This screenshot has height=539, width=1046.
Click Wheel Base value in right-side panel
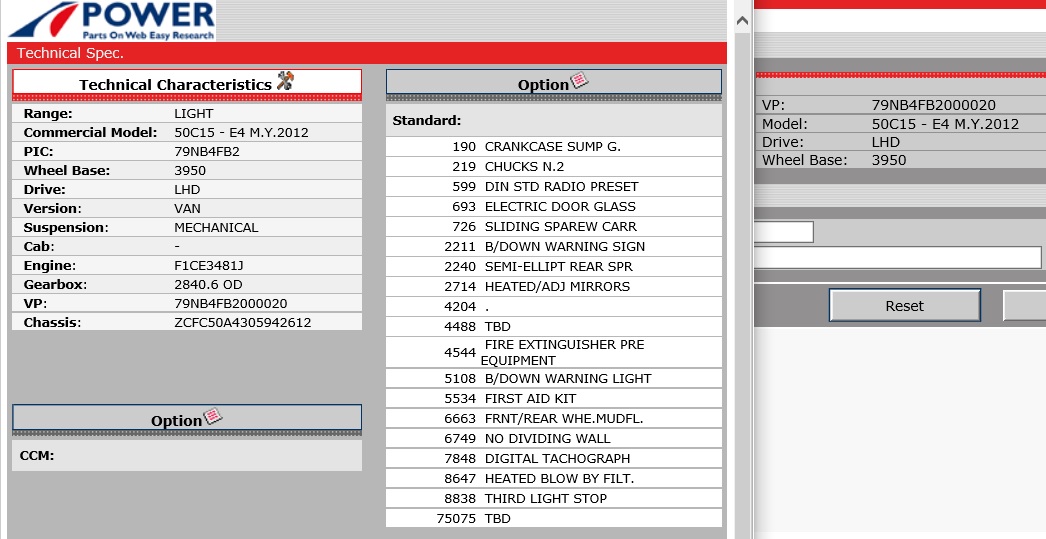click(x=889, y=160)
